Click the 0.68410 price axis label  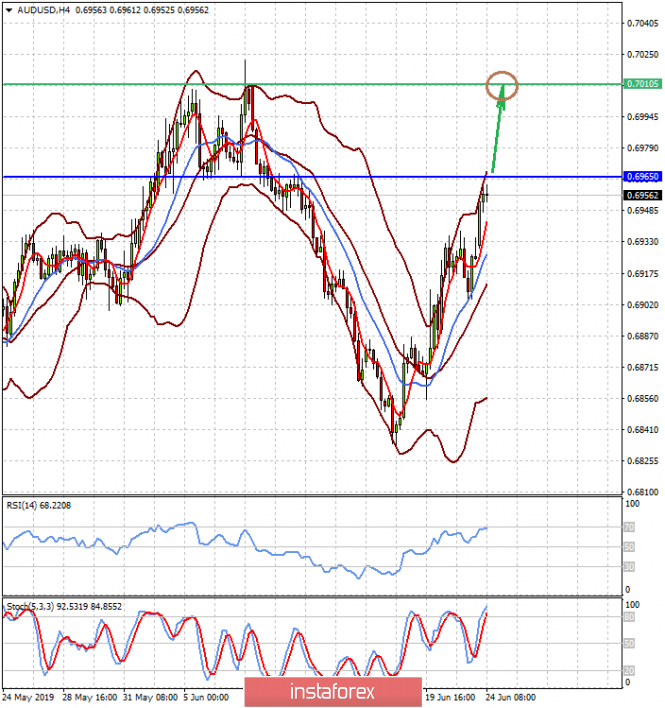click(640, 430)
